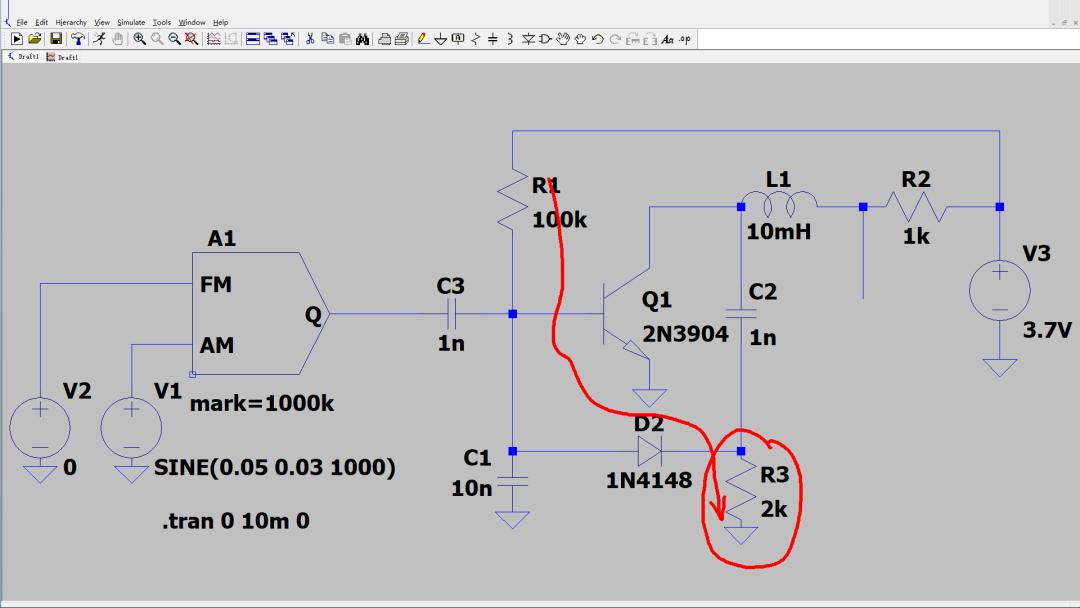Click the Zoom In magnifier icon
Image resolution: width=1080 pixels, height=608 pixels.
[139, 39]
